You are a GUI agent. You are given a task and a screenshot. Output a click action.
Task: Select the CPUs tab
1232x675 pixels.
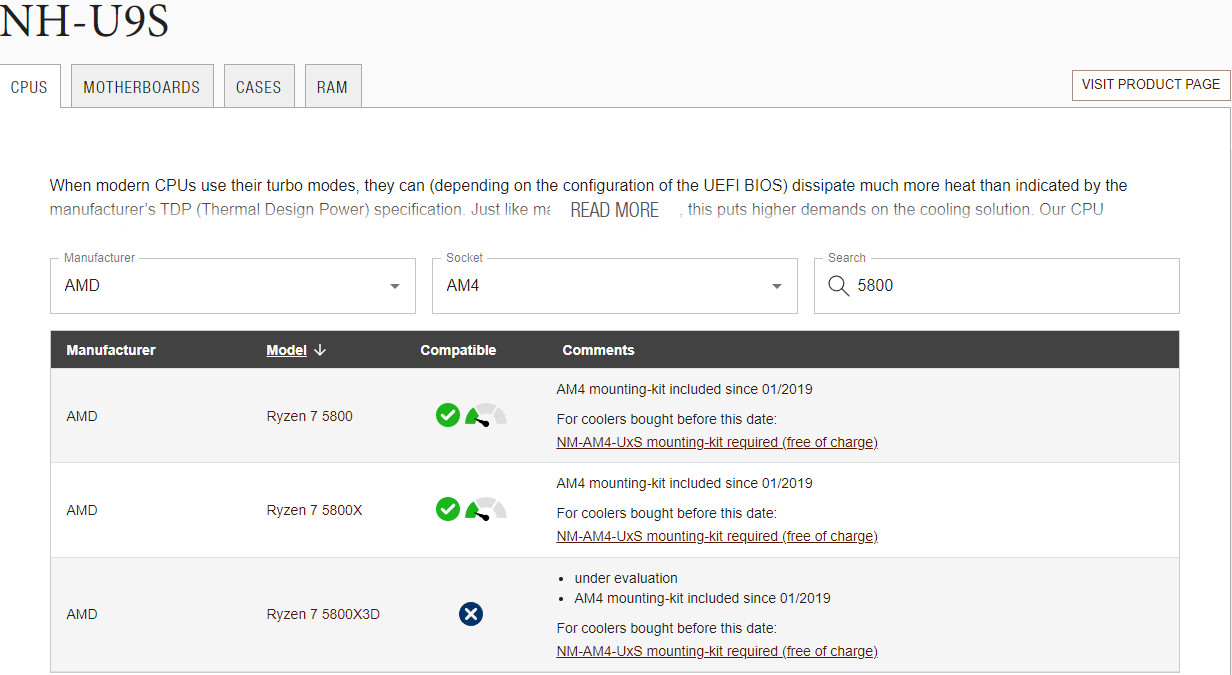pyautogui.click(x=29, y=87)
